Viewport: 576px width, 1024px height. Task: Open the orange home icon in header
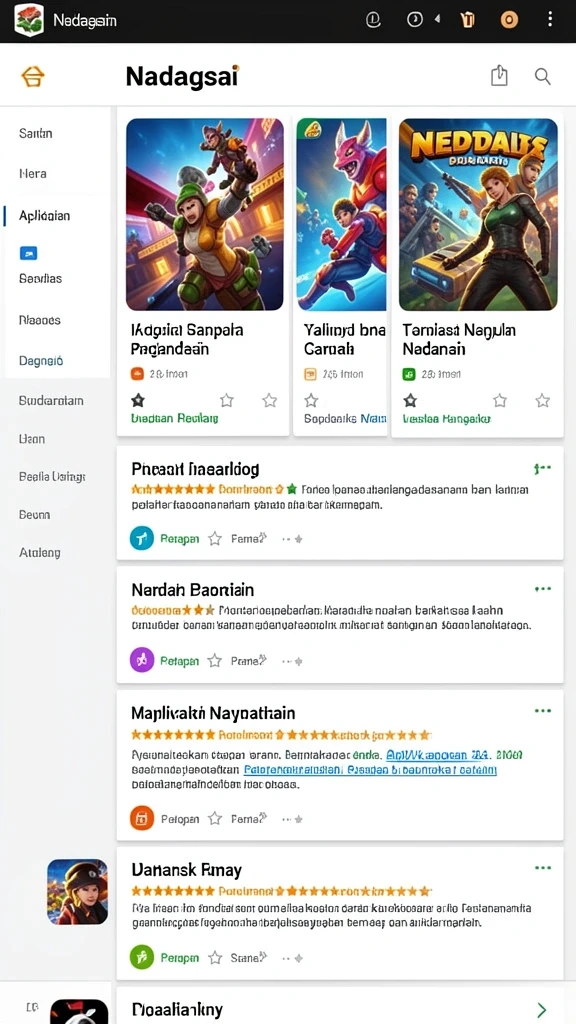coord(33,76)
